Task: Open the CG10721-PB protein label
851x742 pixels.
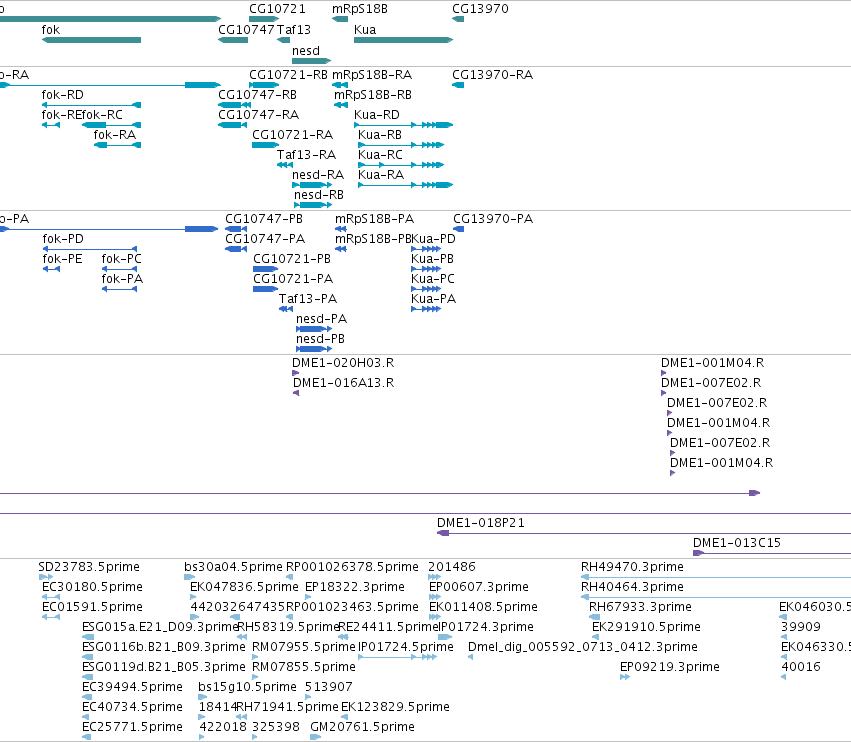Action: coord(292,259)
